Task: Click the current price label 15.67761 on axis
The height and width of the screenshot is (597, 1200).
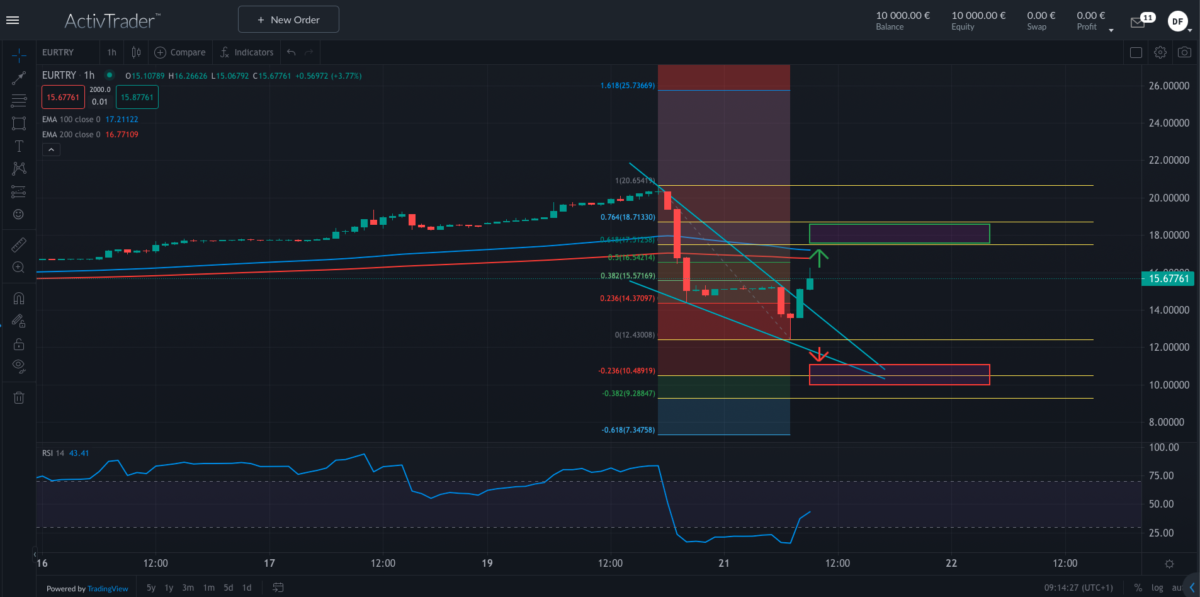Action: [1168, 279]
